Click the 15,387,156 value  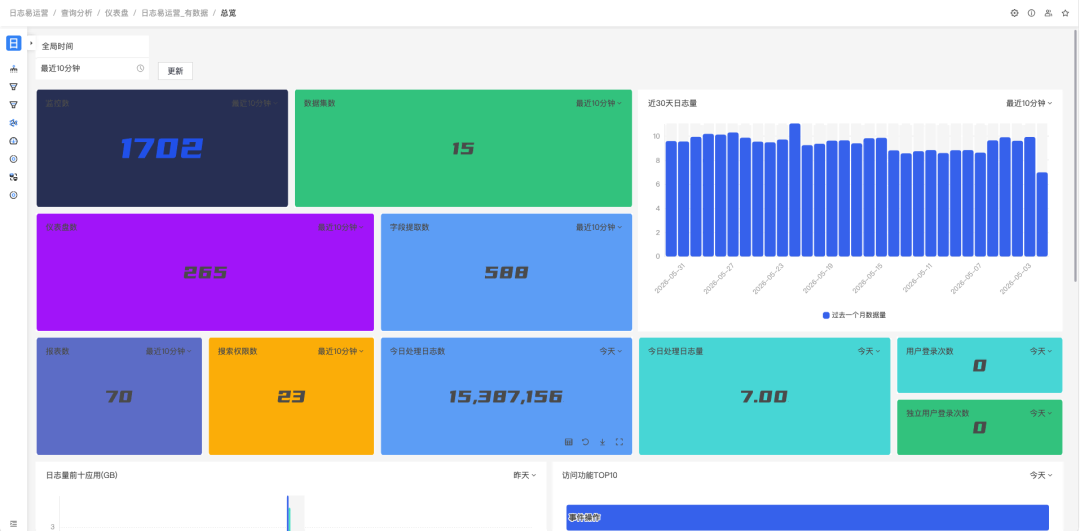[x=506, y=396]
